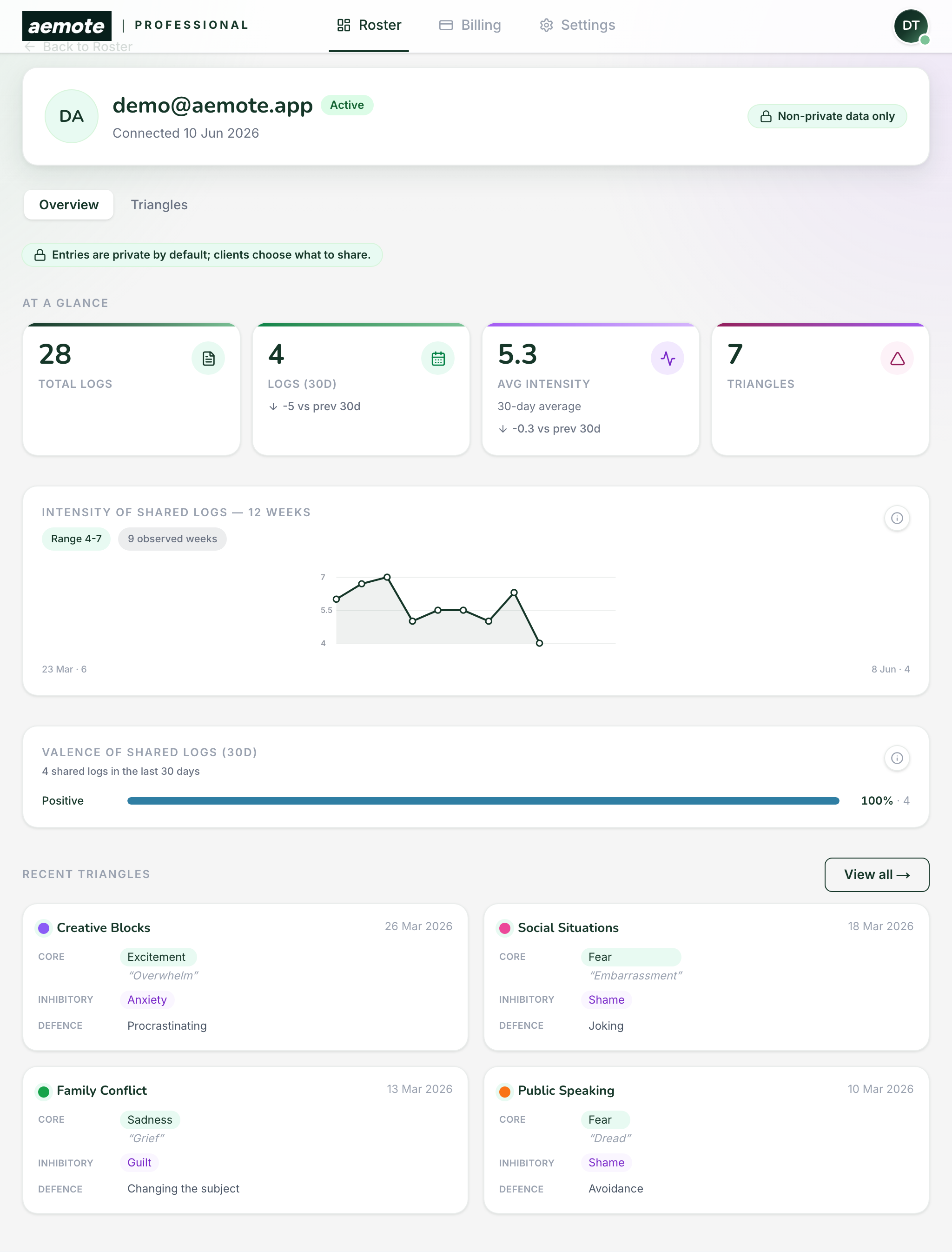Click the Shame tag in Social Situations
Screen dimensions: 952x1252
(x=606, y=999)
